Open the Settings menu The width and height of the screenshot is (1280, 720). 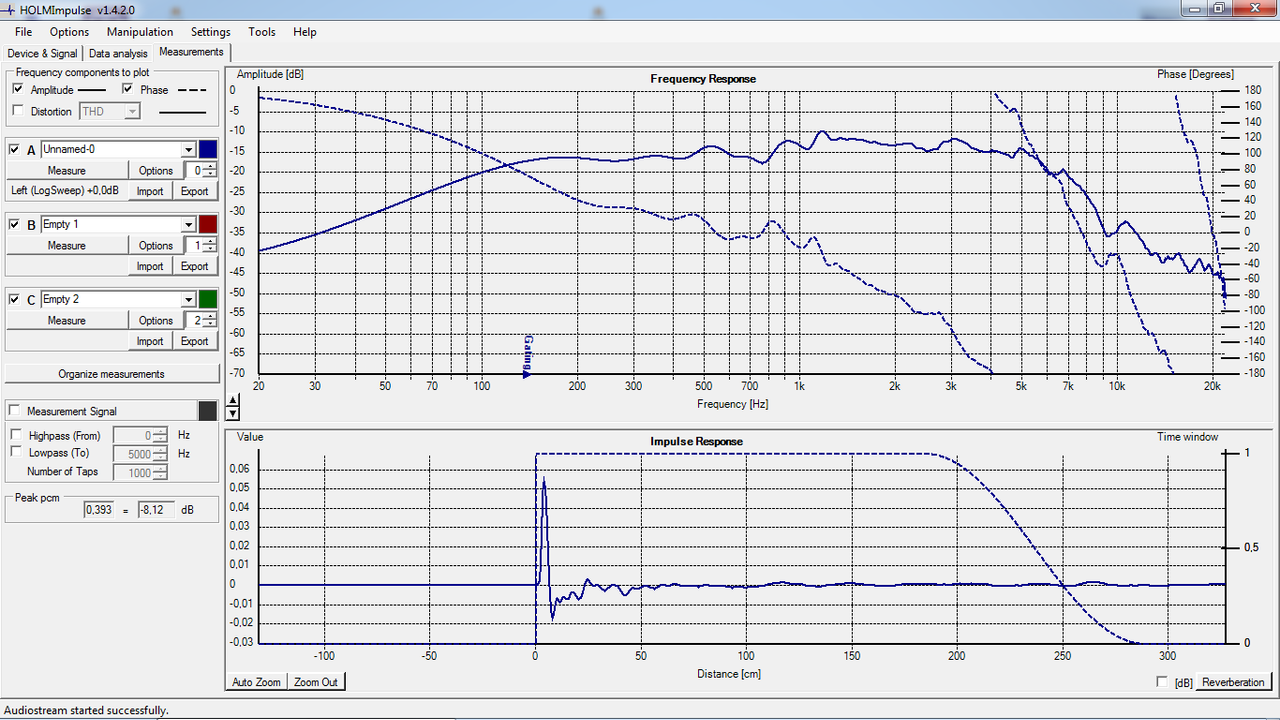(x=210, y=32)
